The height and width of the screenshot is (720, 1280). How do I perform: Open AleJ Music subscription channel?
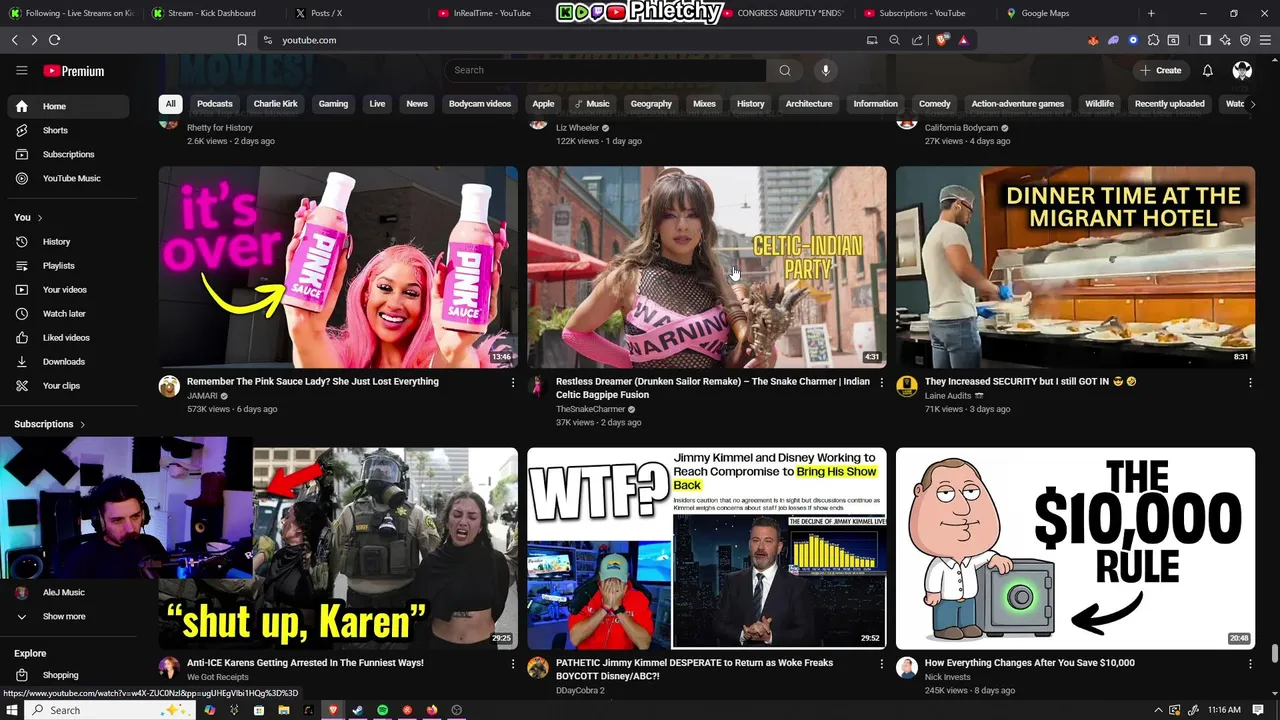(68, 592)
